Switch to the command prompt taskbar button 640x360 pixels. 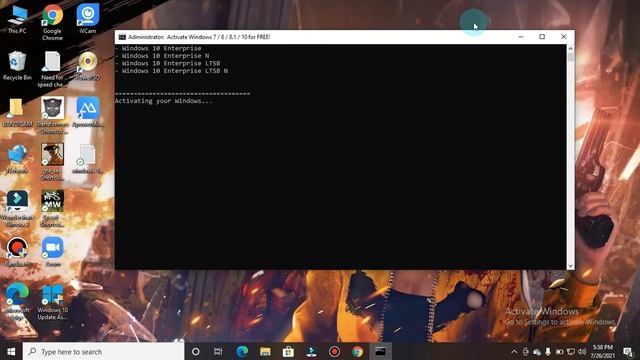(380, 351)
